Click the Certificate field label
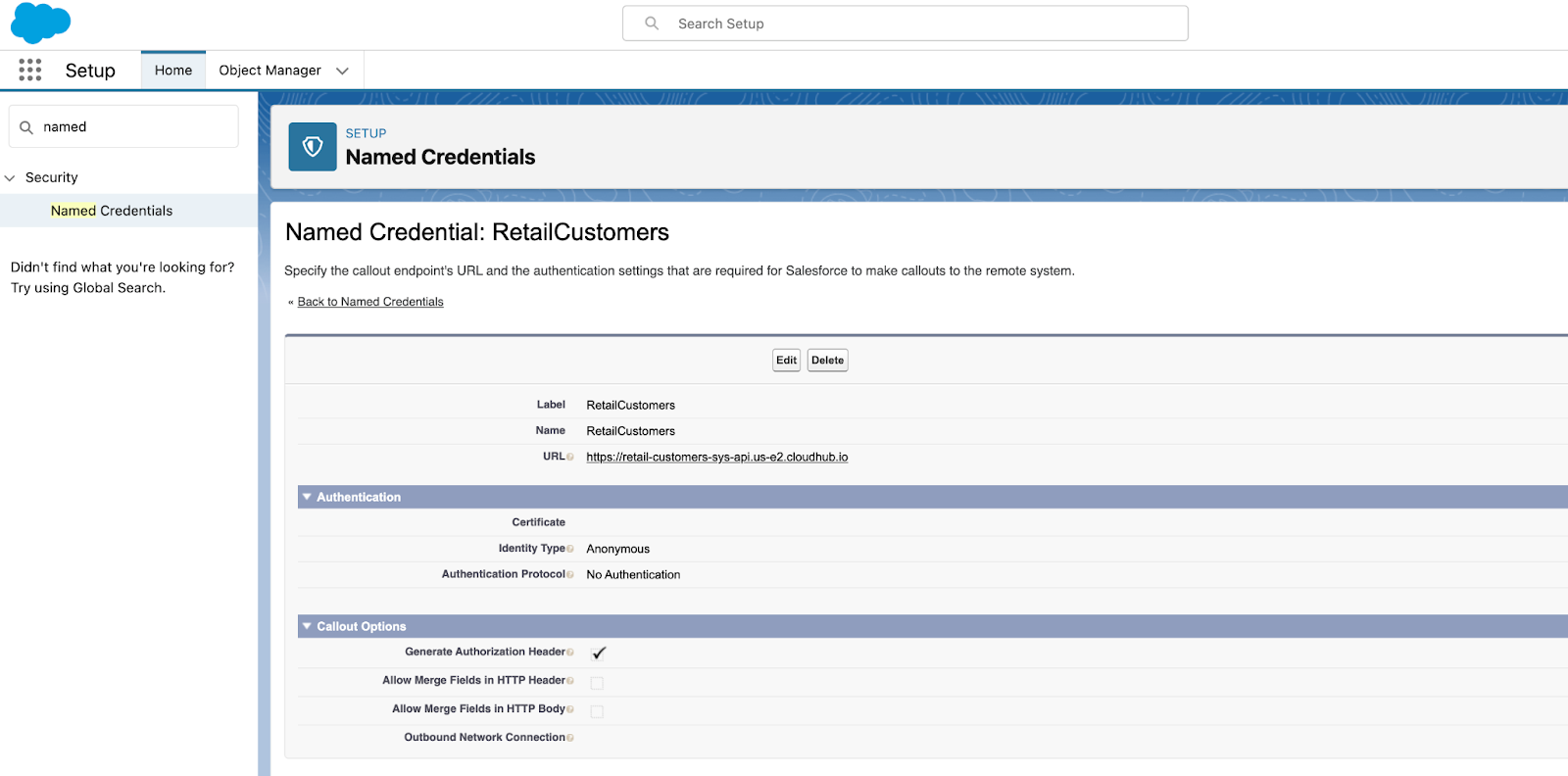 pyautogui.click(x=538, y=522)
